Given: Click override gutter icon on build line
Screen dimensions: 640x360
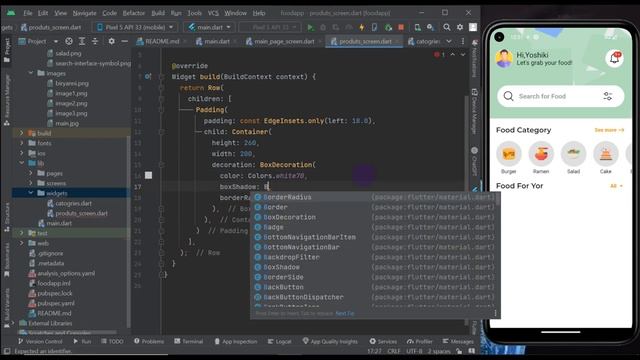Looking at the screenshot, I should 148,77.
